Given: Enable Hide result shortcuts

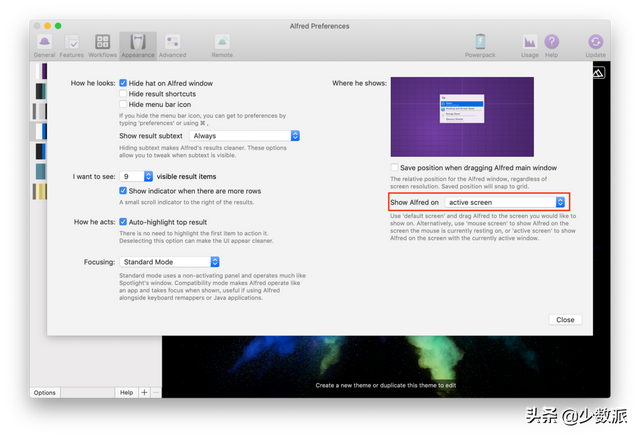Looking at the screenshot, I should (x=123, y=93).
